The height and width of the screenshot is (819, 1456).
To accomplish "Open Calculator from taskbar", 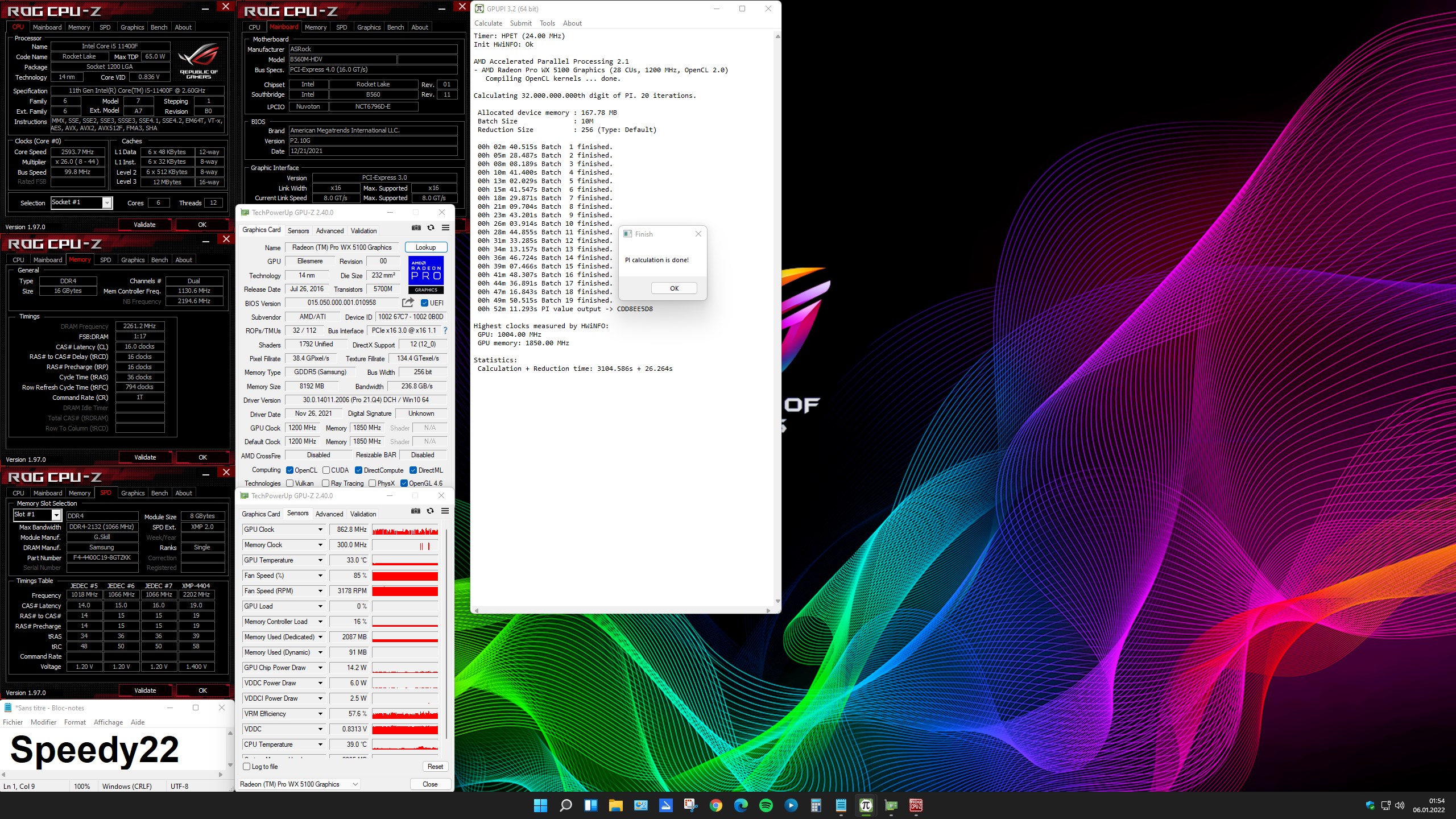I will coord(816,805).
